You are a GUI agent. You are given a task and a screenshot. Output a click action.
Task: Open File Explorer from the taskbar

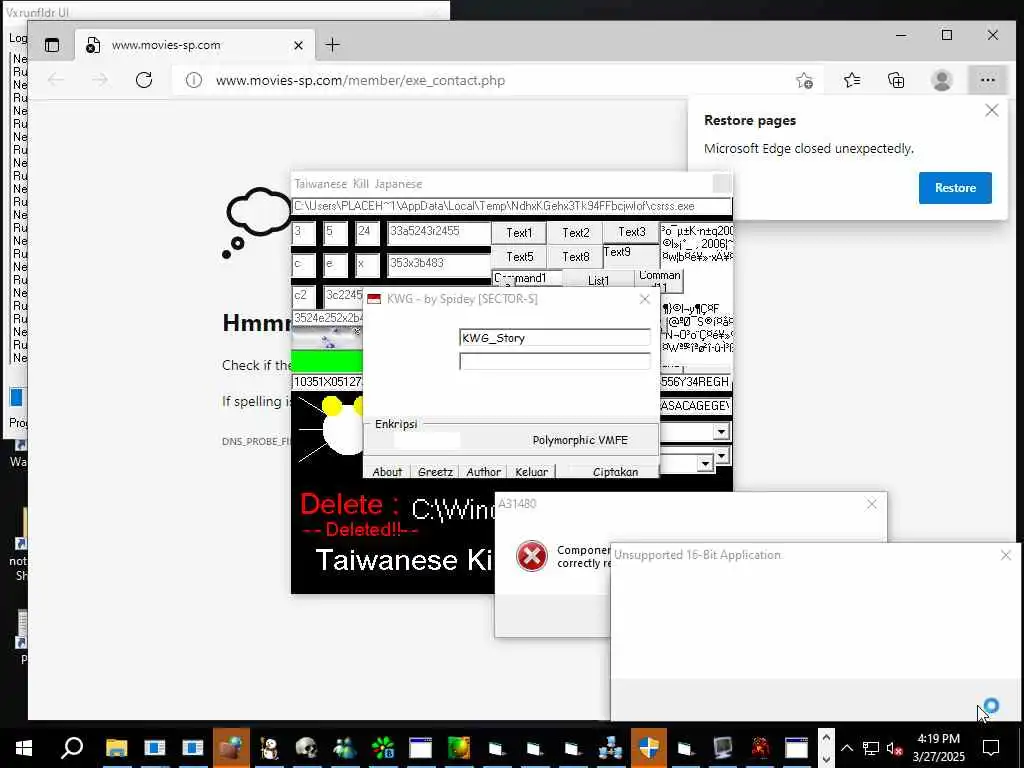coord(116,748)
